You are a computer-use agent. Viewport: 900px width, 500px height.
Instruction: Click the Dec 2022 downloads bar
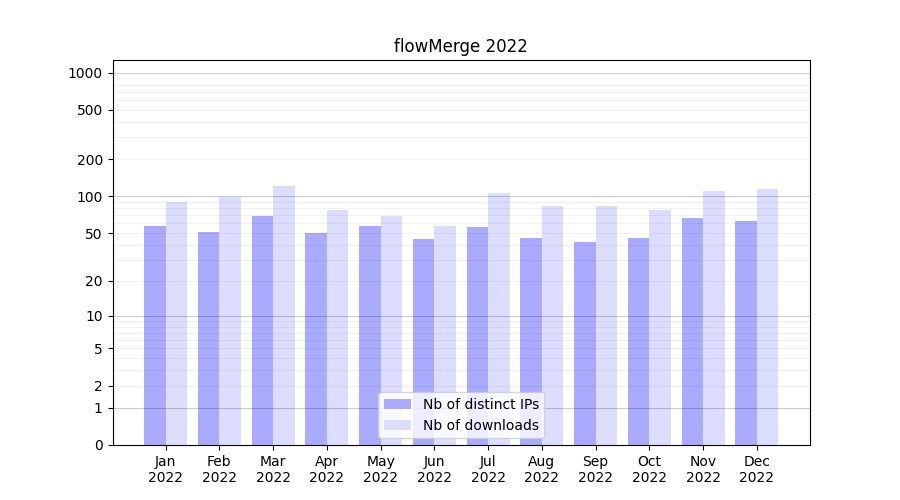pyautogui.click(x=767, y=317)
